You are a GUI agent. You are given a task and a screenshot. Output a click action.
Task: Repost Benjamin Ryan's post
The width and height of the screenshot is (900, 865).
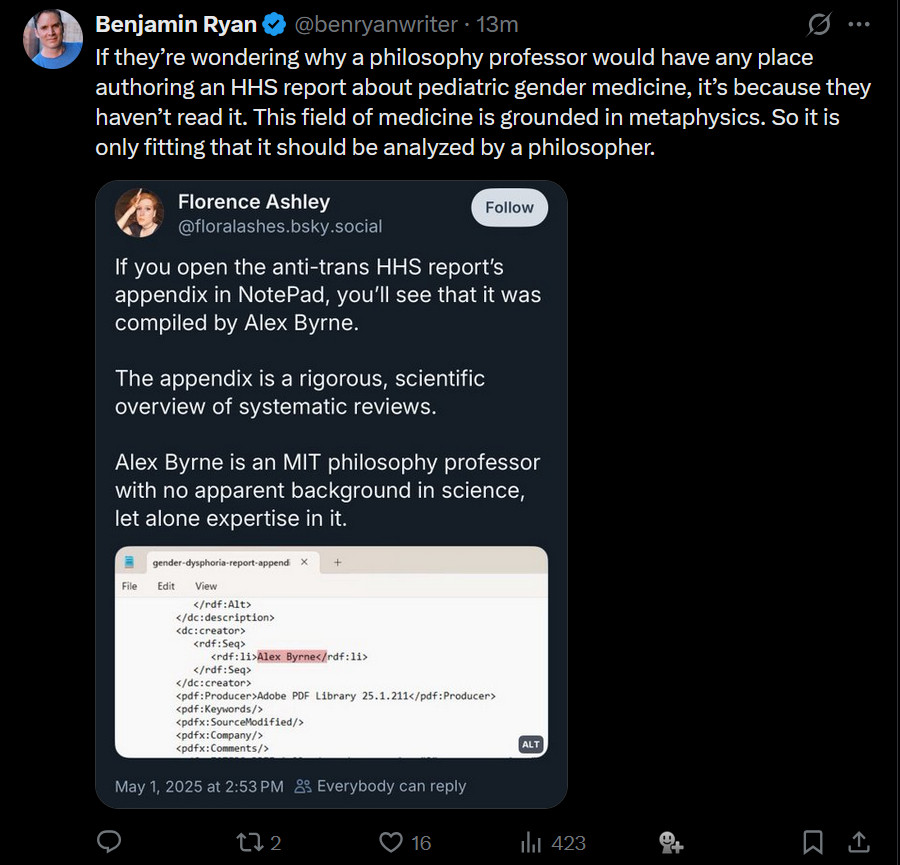pyautogui.click(x=248, y=843)
